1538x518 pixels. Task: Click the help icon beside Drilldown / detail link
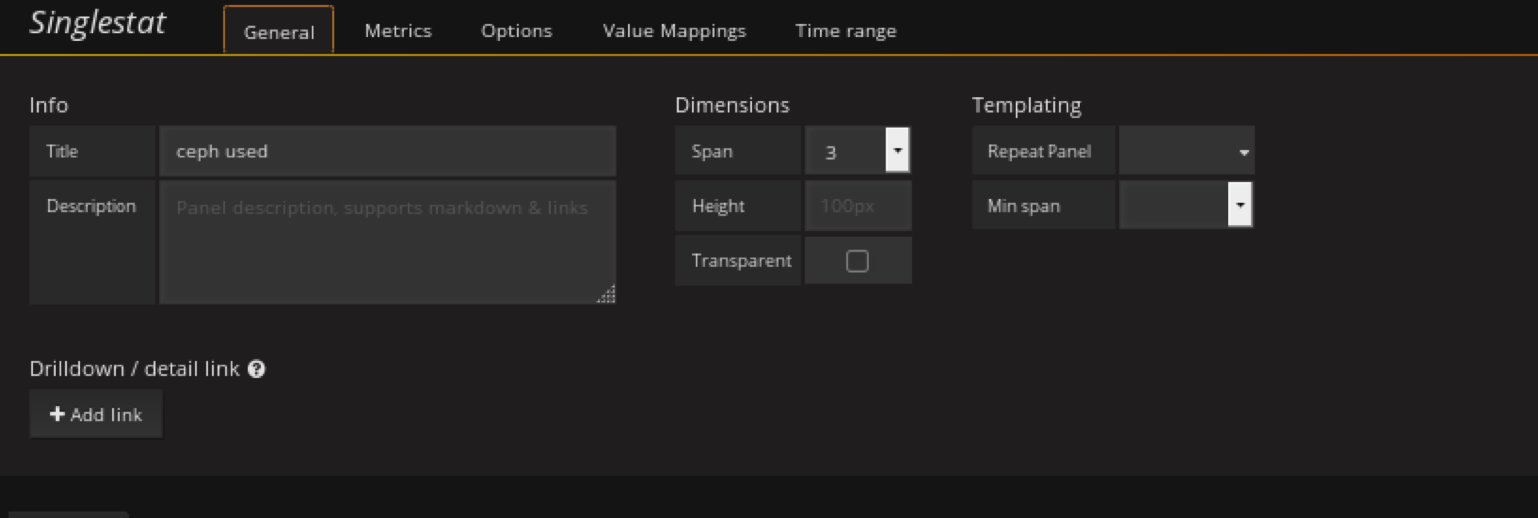[256, 369]
